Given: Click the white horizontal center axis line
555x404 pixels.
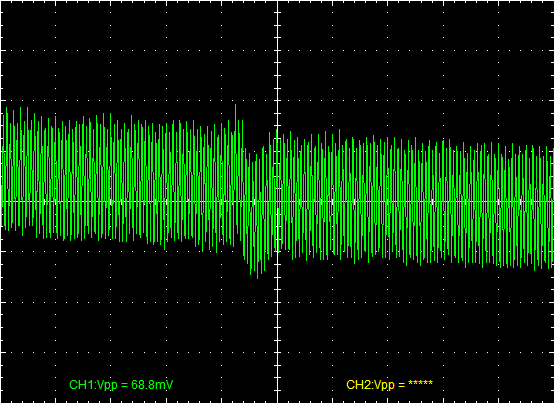Looking at the screenshot, I should coord(278,202).
